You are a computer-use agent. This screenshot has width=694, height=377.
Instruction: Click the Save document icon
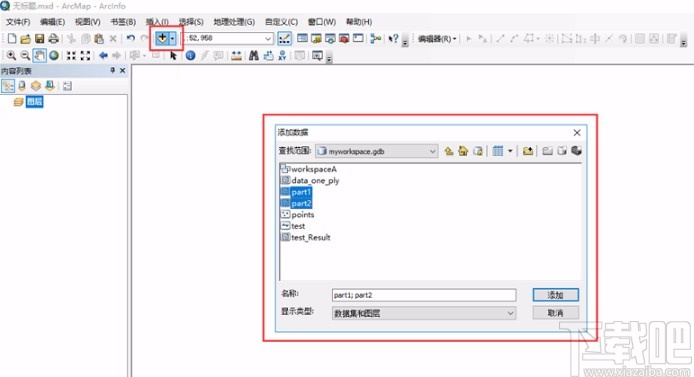coord(39,38)
